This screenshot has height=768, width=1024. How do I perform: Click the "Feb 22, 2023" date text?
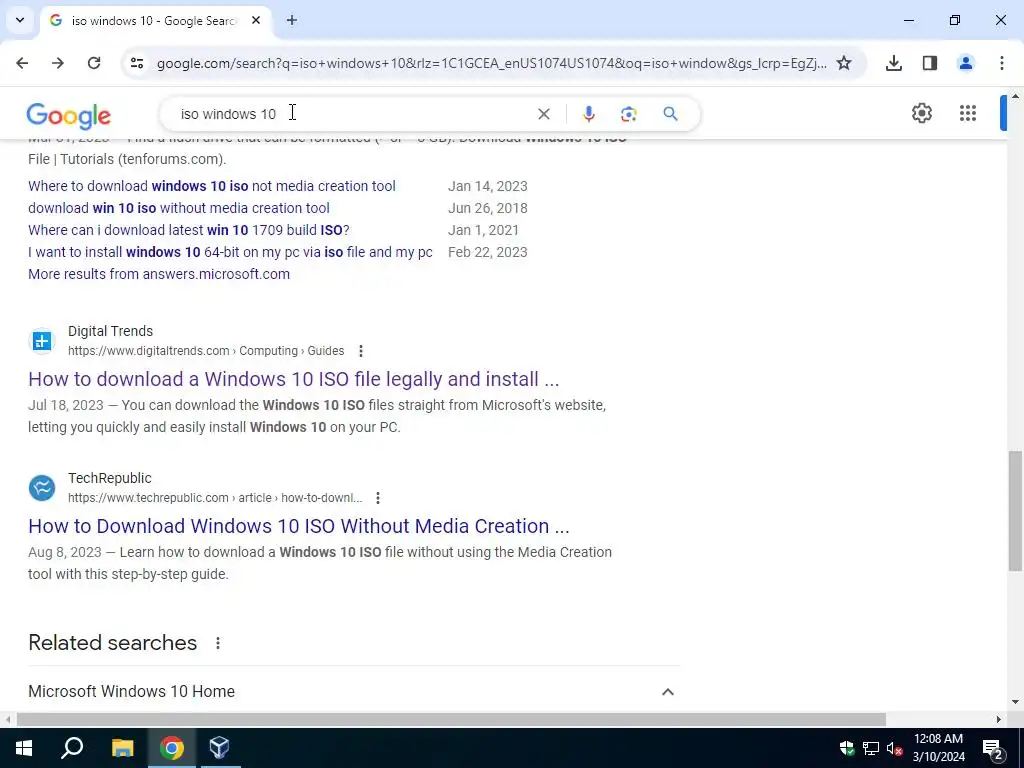point(487,252)
